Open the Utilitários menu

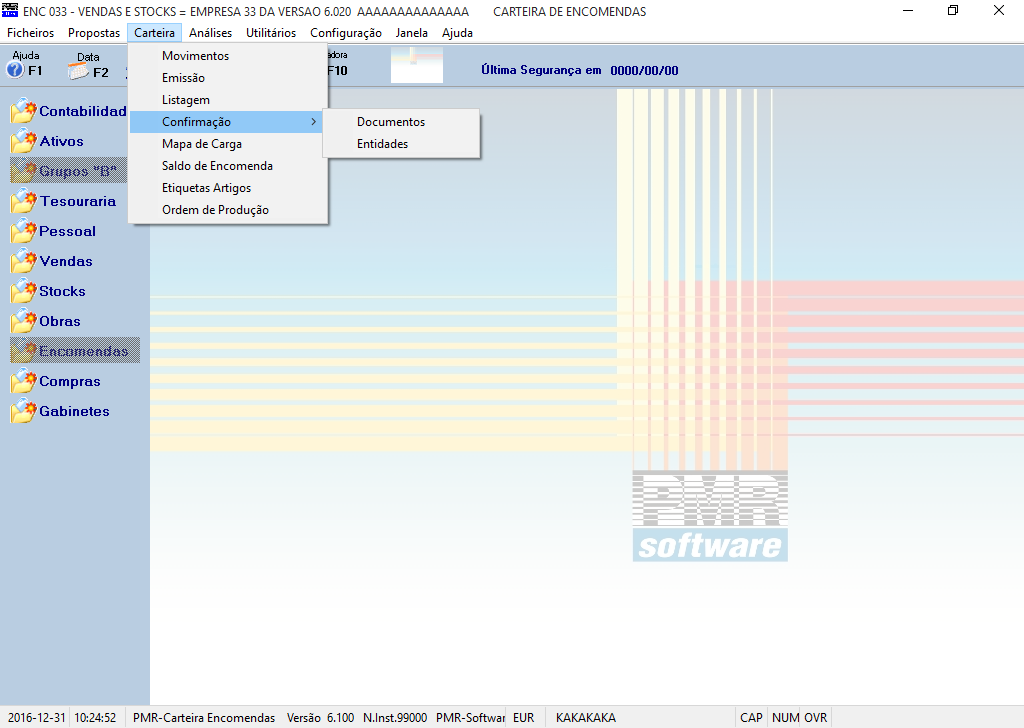pos(271,33)
